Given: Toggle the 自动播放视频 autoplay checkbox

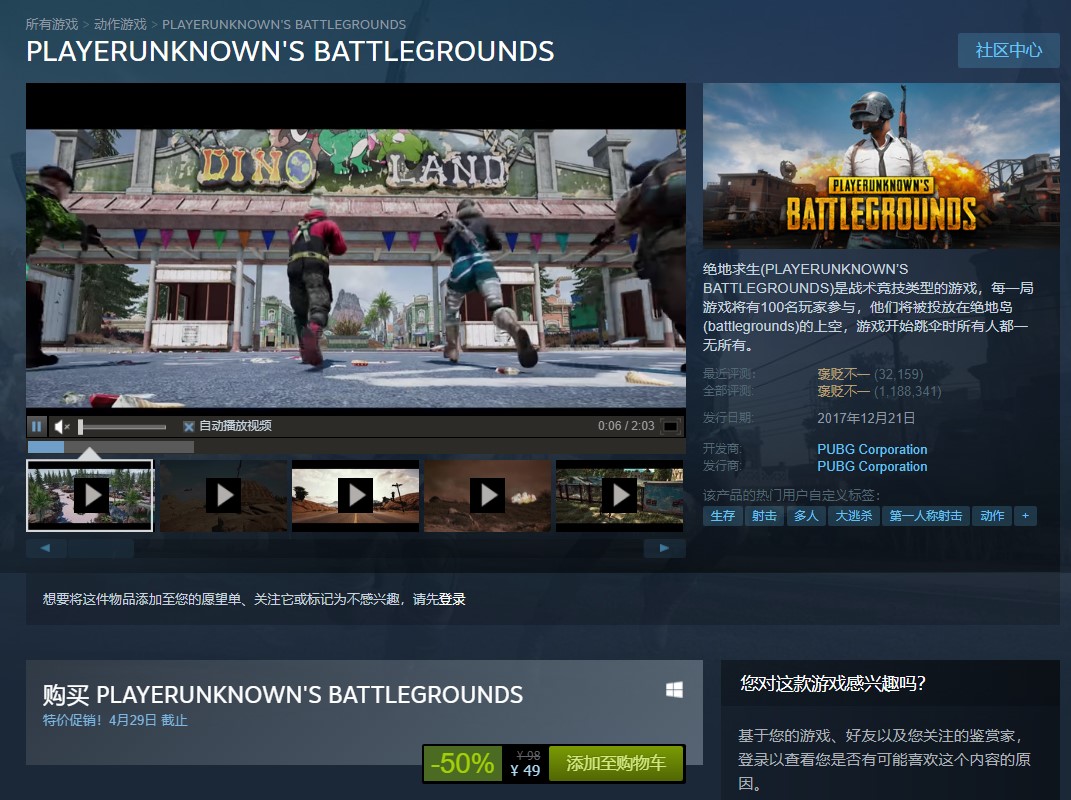Looking at the screenshot, I should (x=188, y=426).
